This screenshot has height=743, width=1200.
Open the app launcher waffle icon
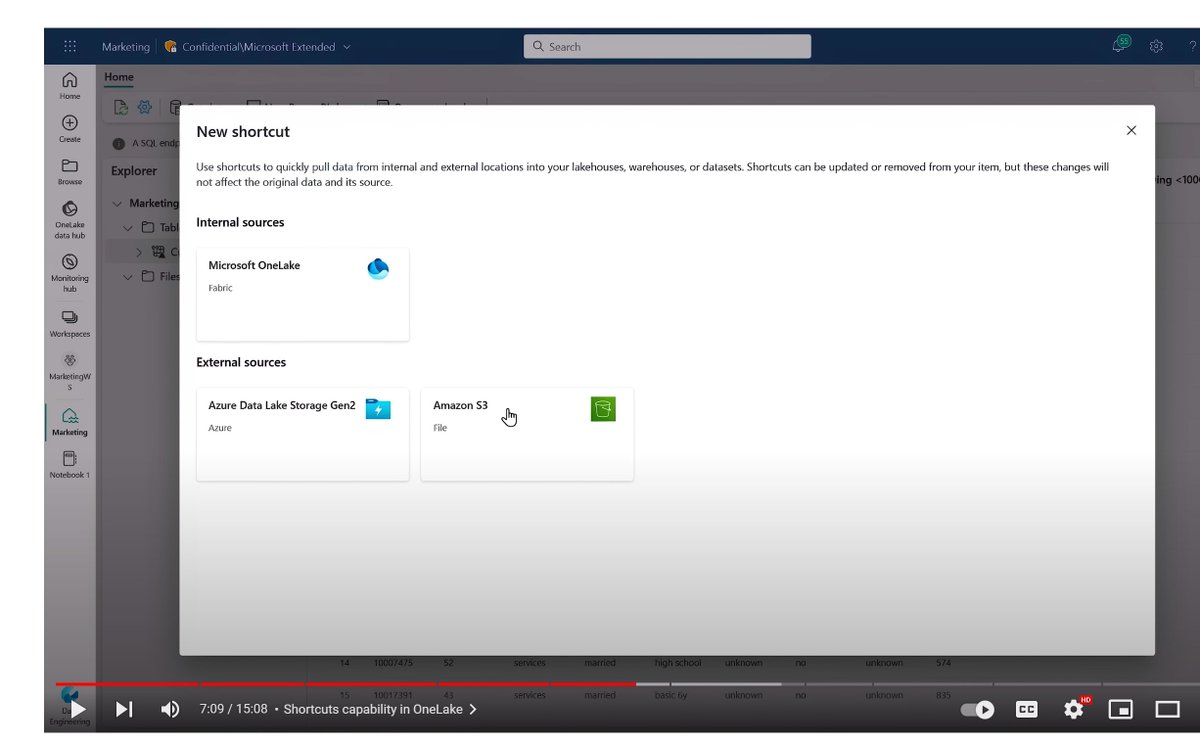[70, 46]
